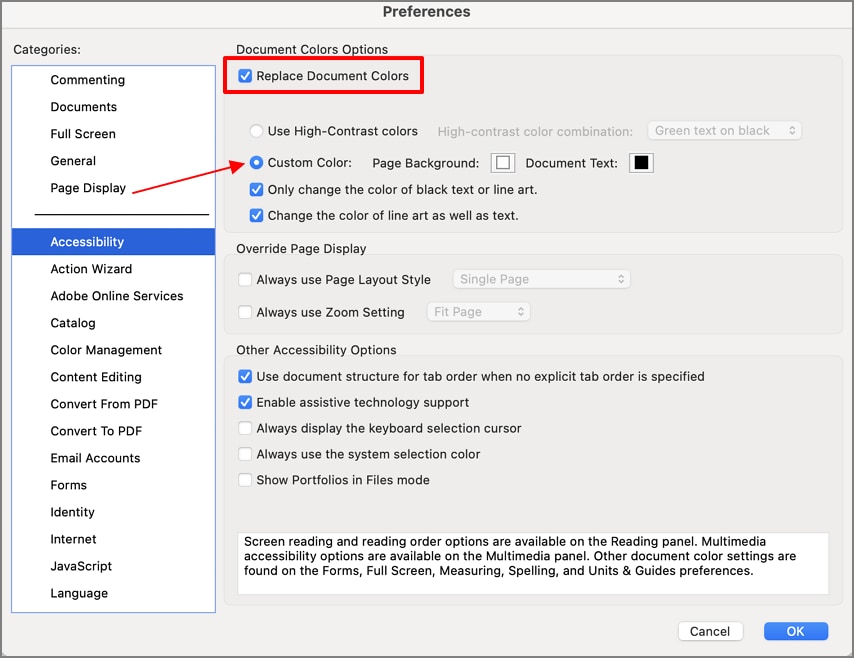Select Documents category

pyautogui.click(x=113, y=107)
